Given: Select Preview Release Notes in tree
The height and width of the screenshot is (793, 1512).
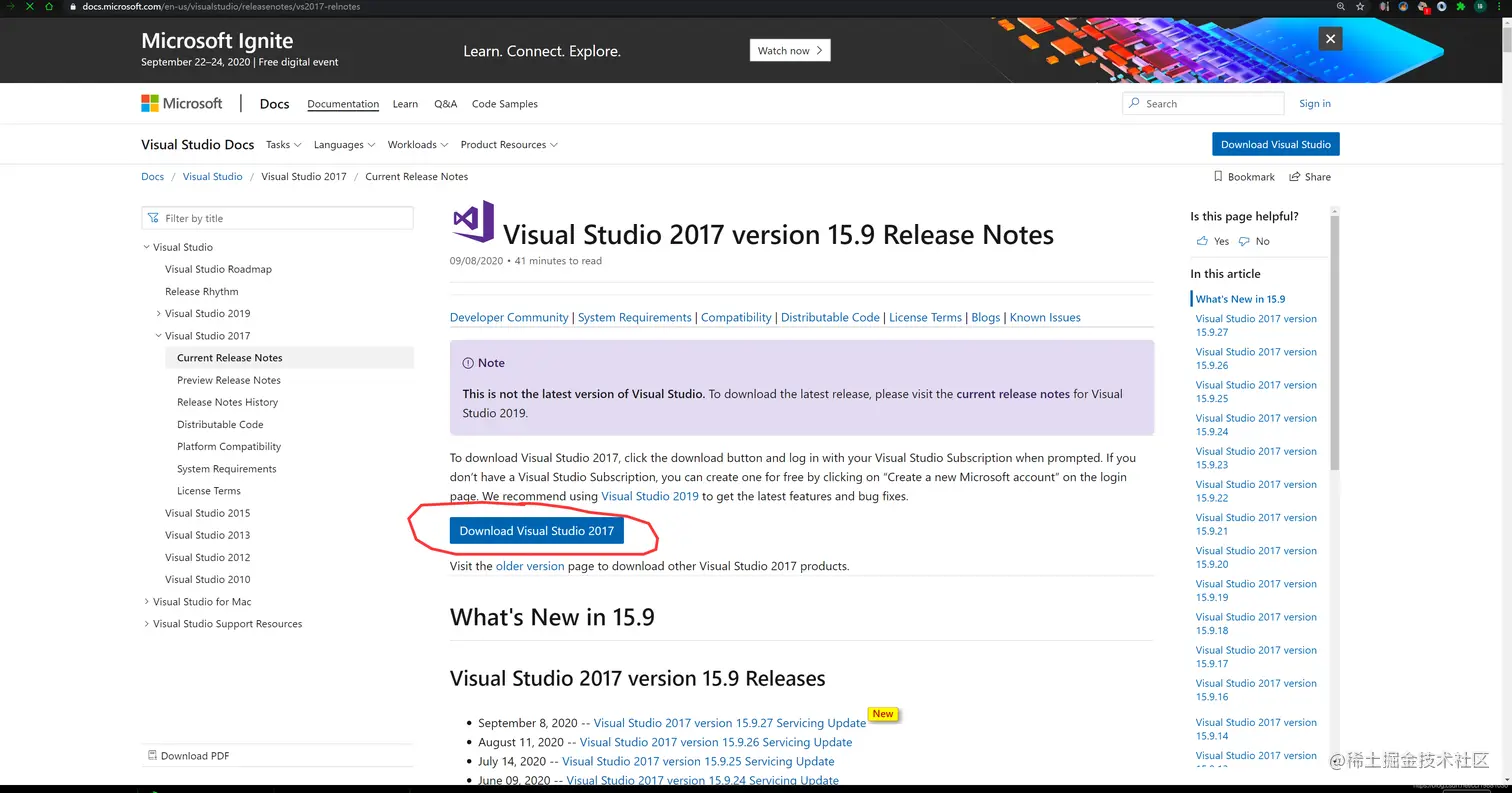Looking at the screenshot, I should pyautogui.click(x=229, y=380).
